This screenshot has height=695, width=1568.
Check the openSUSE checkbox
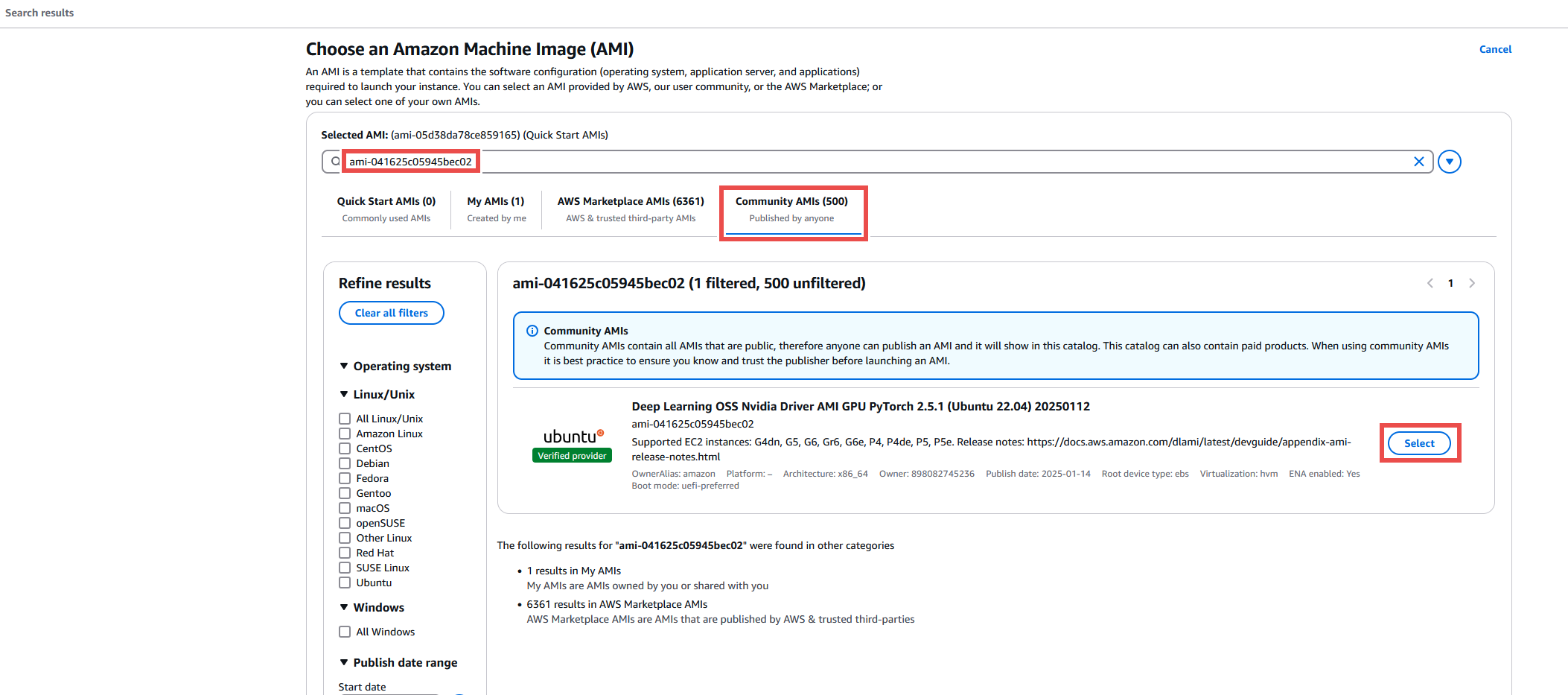(x=345, y=523)
